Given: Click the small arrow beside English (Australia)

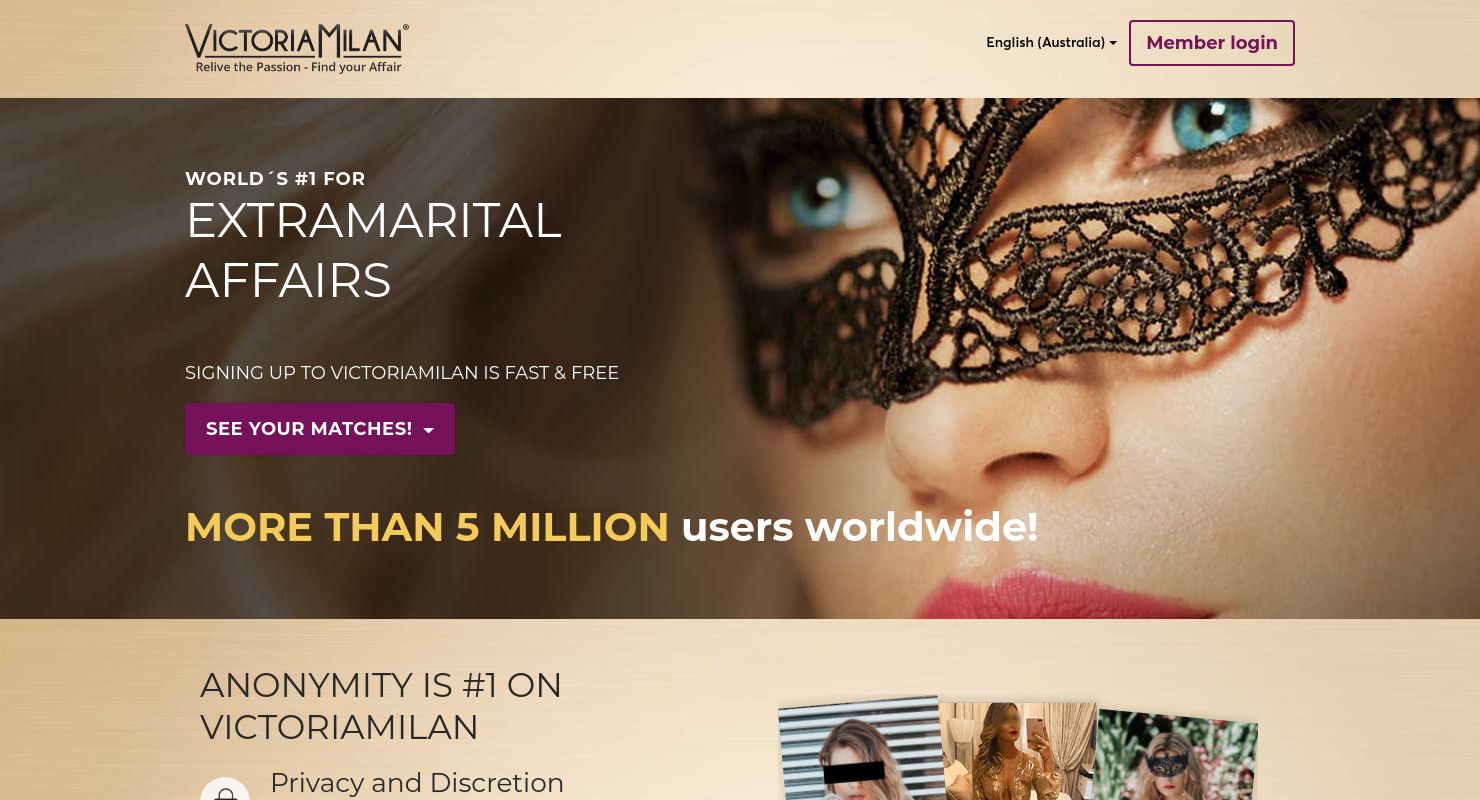Looking at the screenshot, I should pos(1113,43).
